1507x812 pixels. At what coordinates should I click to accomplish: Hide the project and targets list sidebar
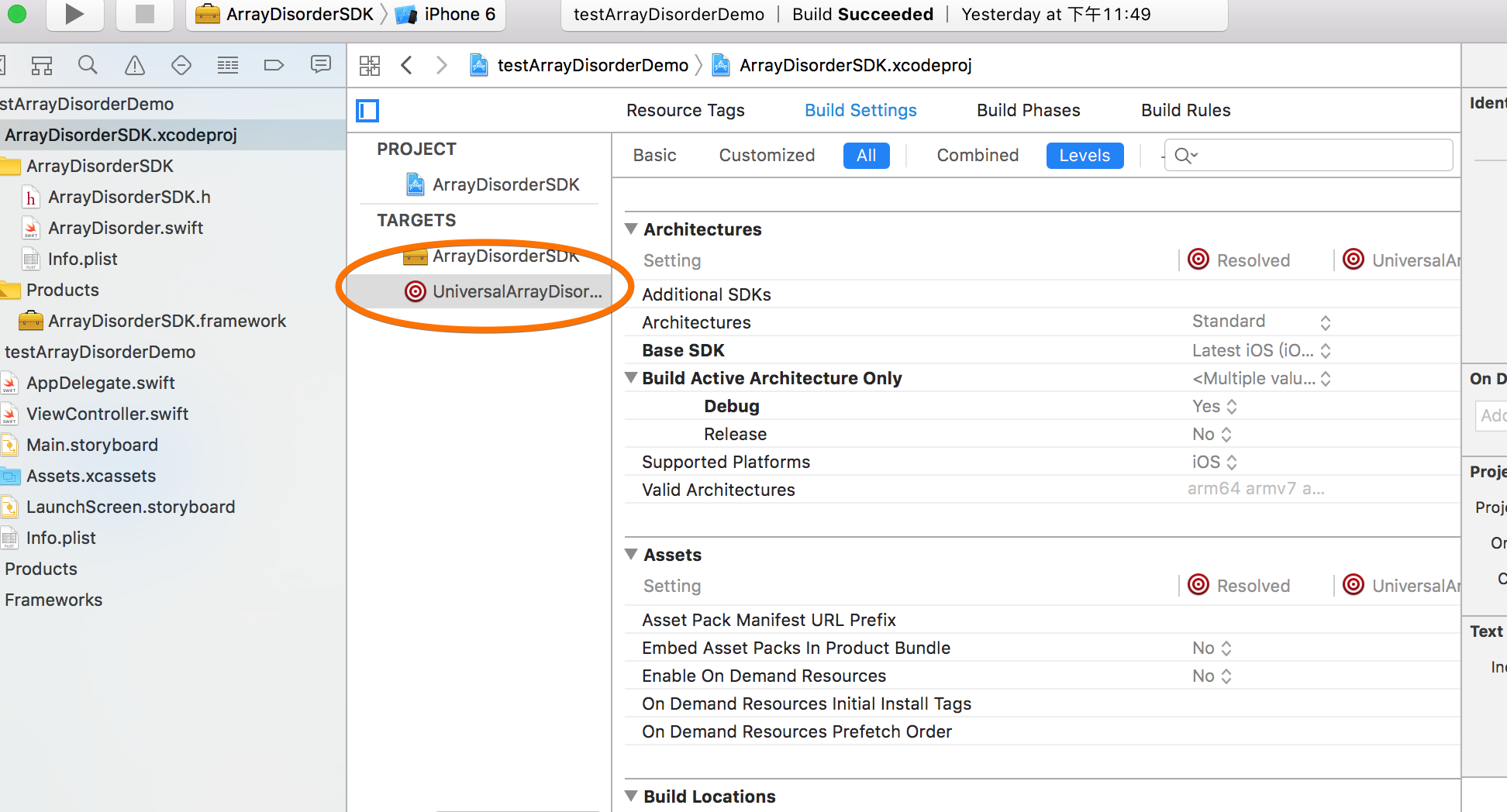[367, 111]
